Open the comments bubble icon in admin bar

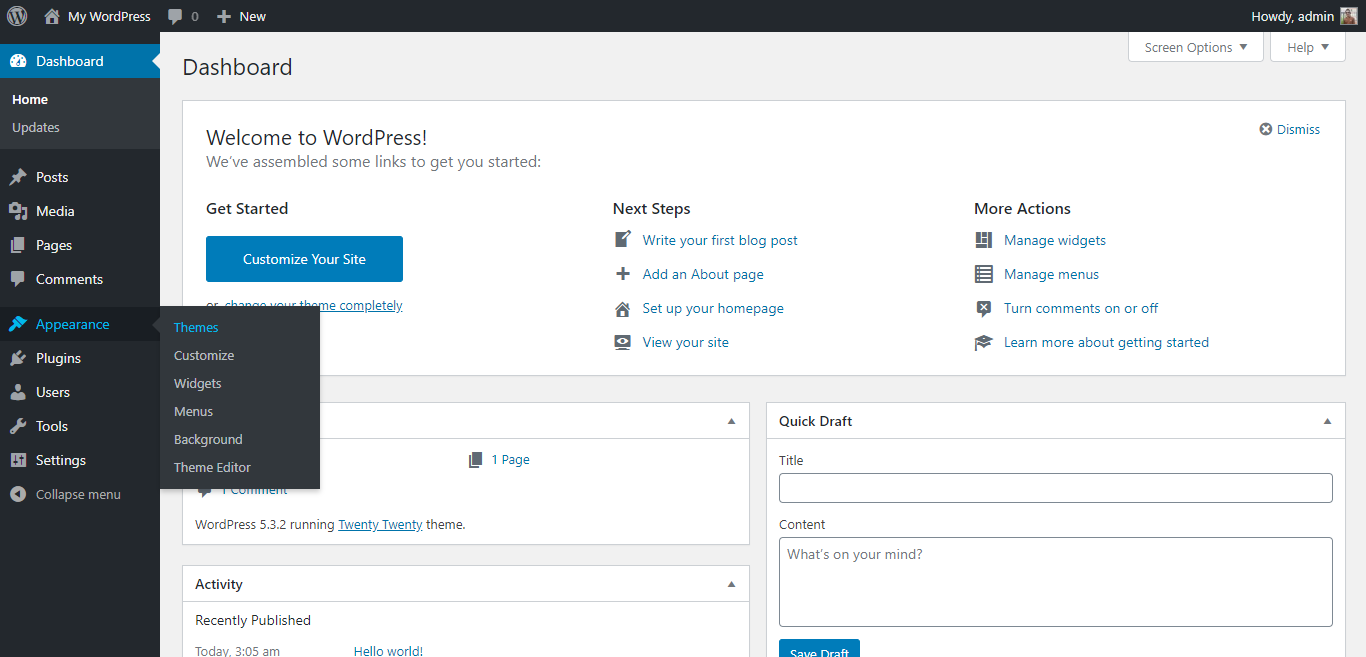(x=175, y=17)
